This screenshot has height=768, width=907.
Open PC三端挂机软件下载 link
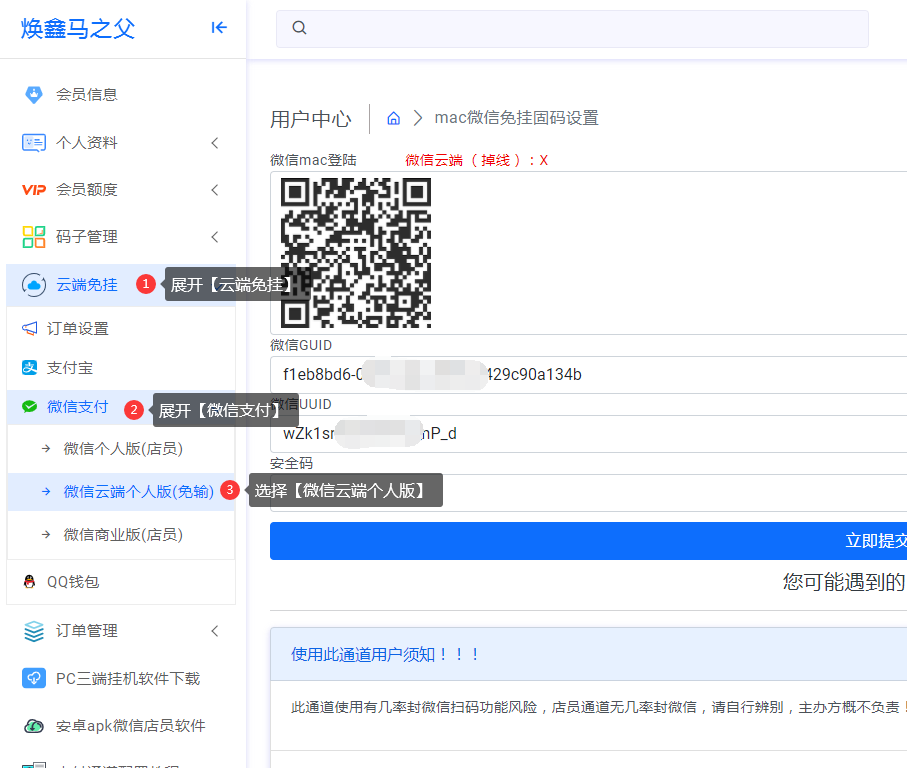point(128,678)
